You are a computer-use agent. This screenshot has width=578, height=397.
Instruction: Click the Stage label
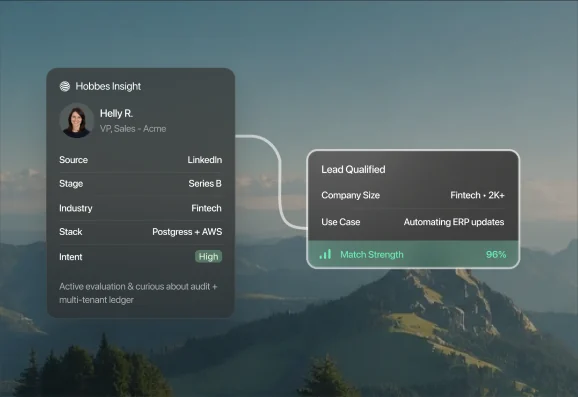click(71, 184)
